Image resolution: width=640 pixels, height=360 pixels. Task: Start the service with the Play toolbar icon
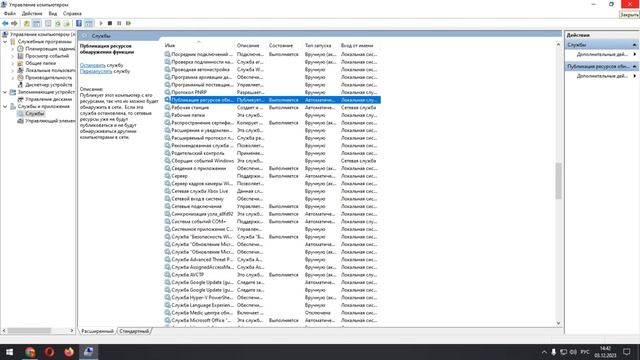pos(101,23)
